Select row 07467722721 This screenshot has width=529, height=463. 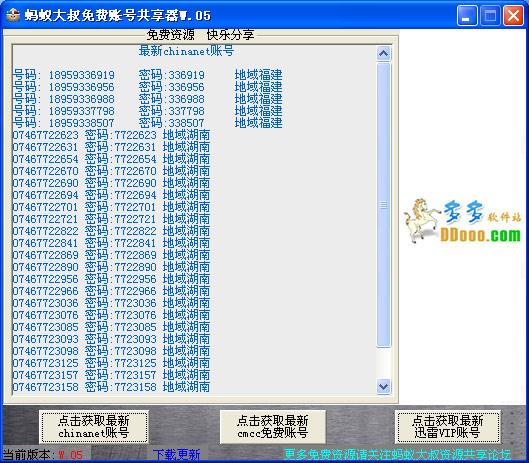pos(111,219)
